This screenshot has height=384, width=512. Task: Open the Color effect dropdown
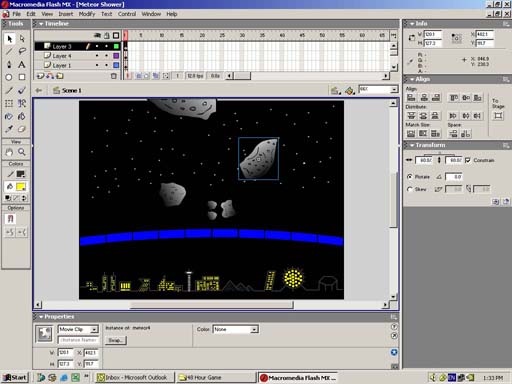pyautogui.click(x=235, y=329)
